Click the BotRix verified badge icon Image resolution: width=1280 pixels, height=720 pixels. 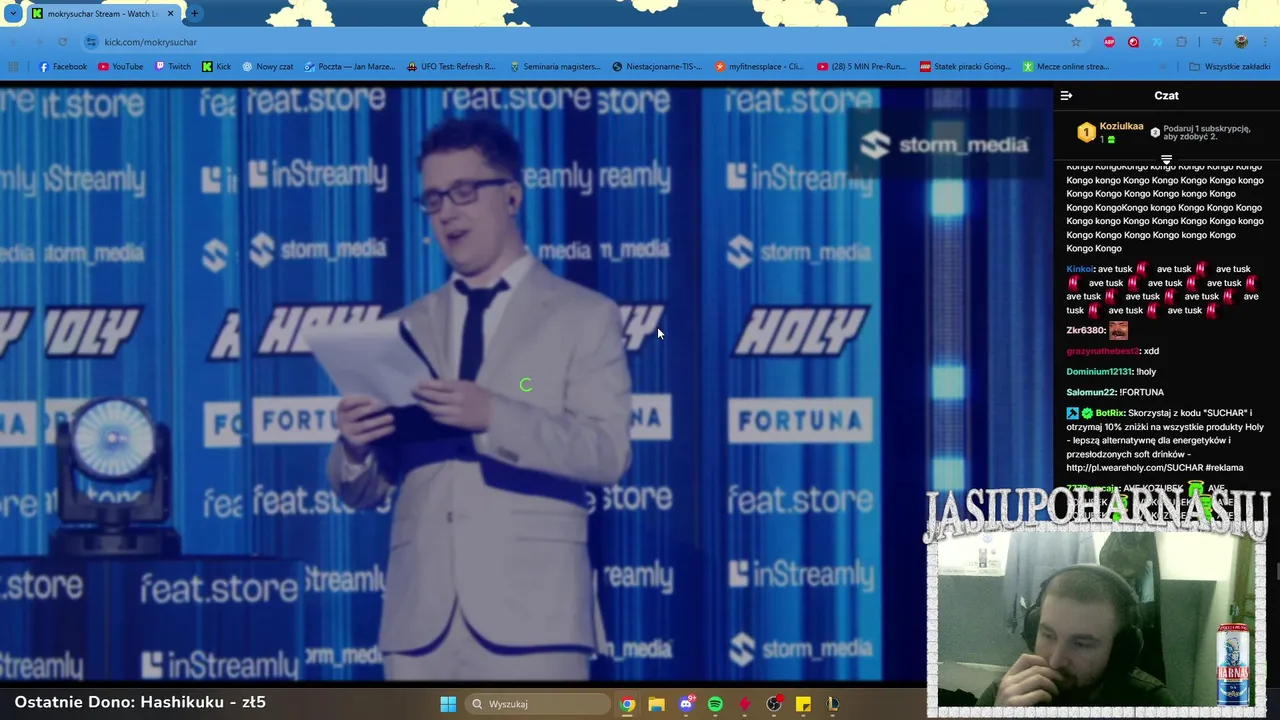click(x=1087, y=413)
